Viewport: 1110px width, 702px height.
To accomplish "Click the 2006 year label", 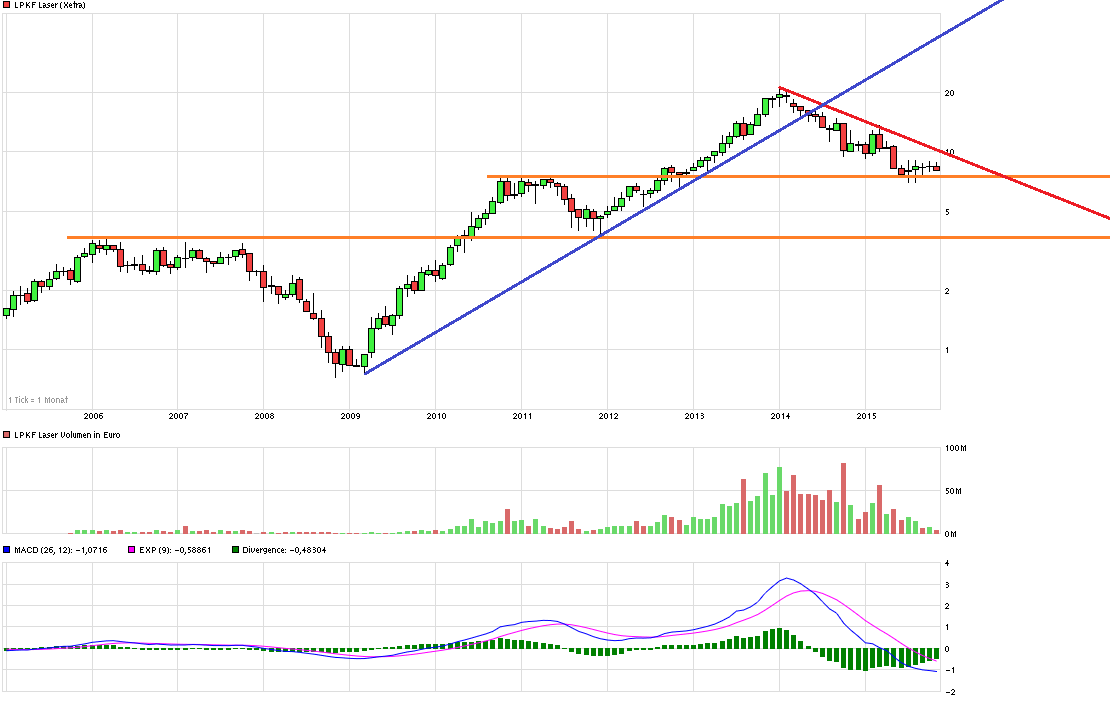I will 93,416.
